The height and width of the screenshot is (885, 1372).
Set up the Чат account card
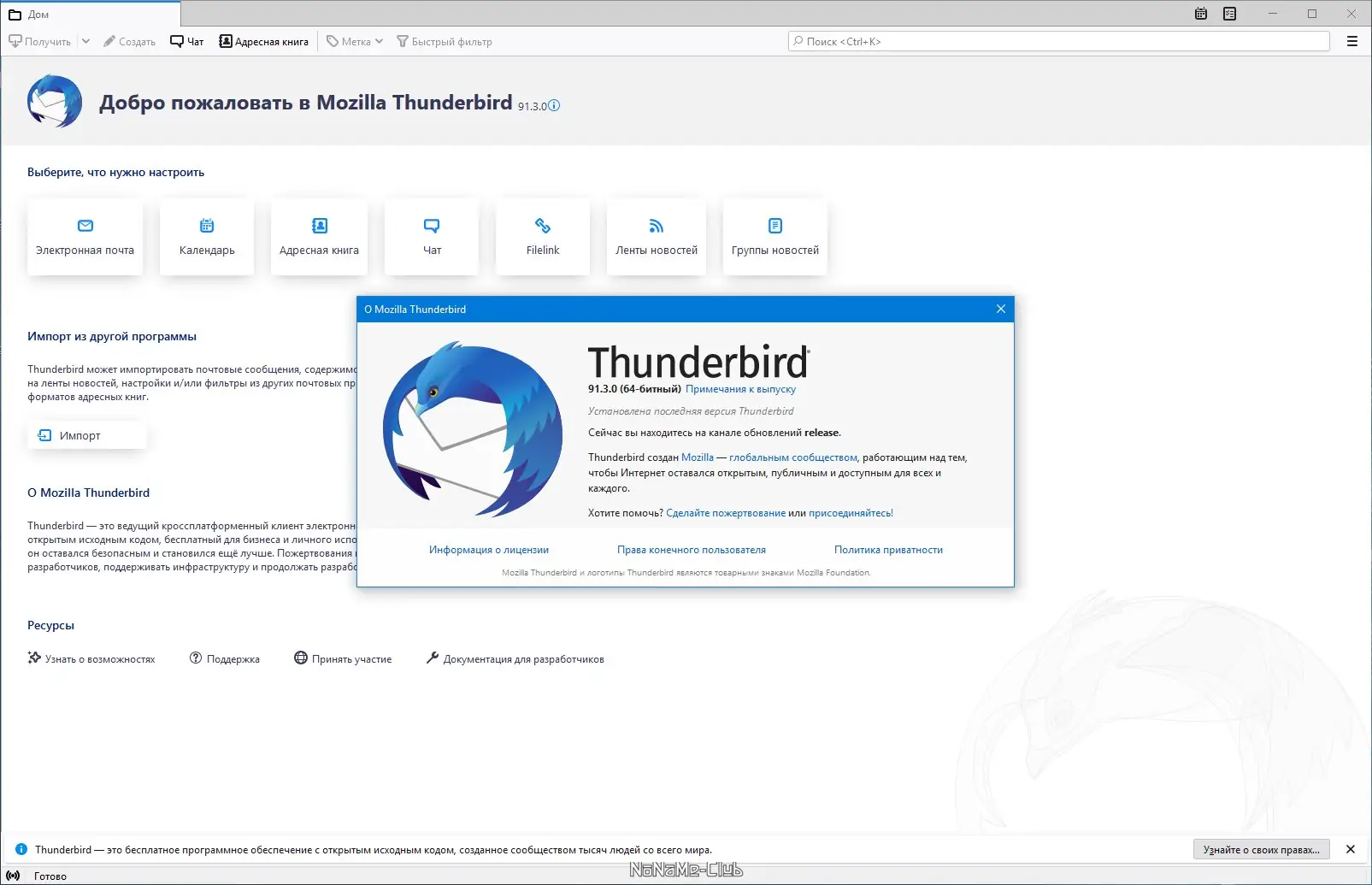coord(432,237)
